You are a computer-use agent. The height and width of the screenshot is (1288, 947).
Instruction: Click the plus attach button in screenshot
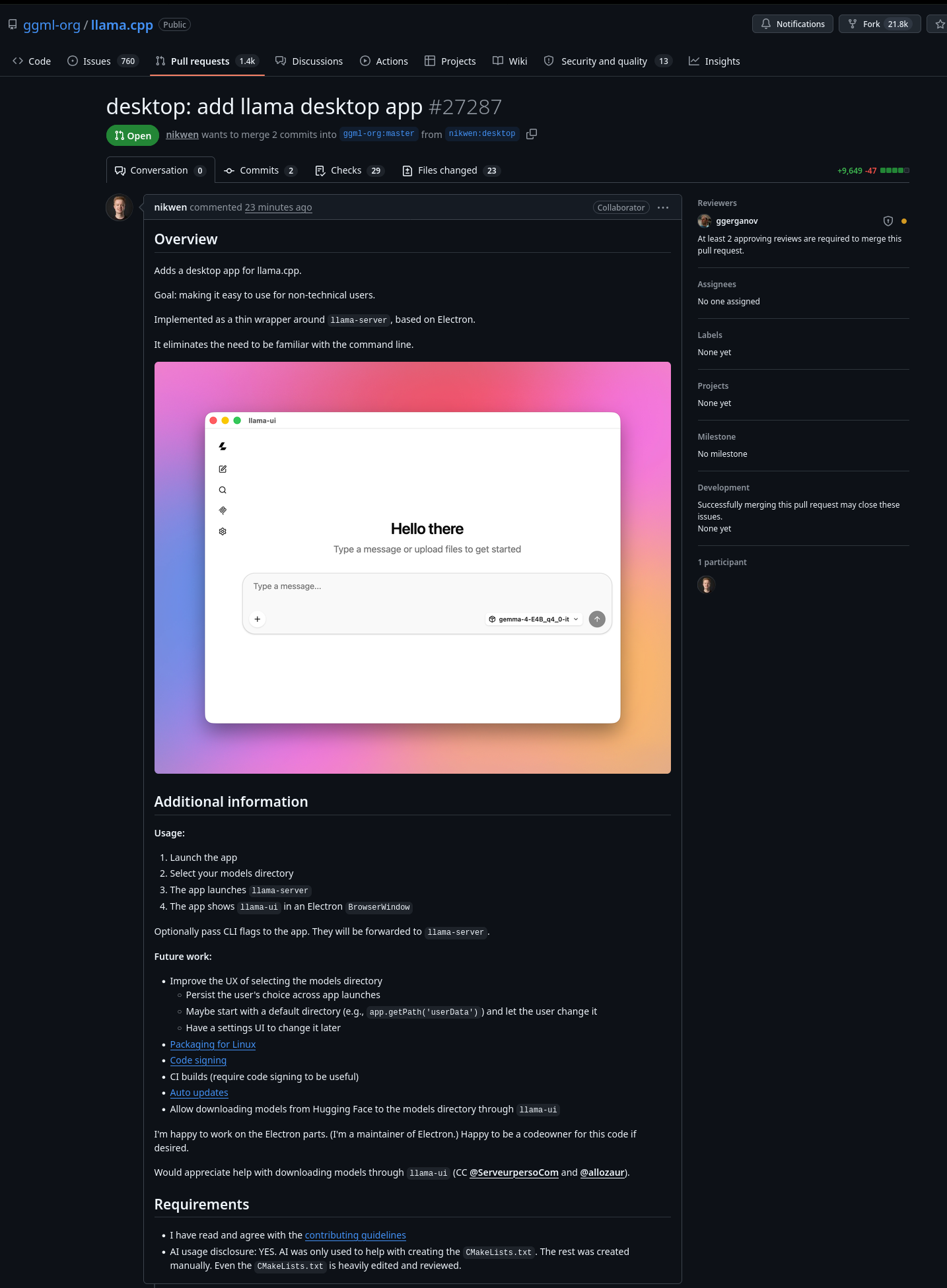[258, 619]
